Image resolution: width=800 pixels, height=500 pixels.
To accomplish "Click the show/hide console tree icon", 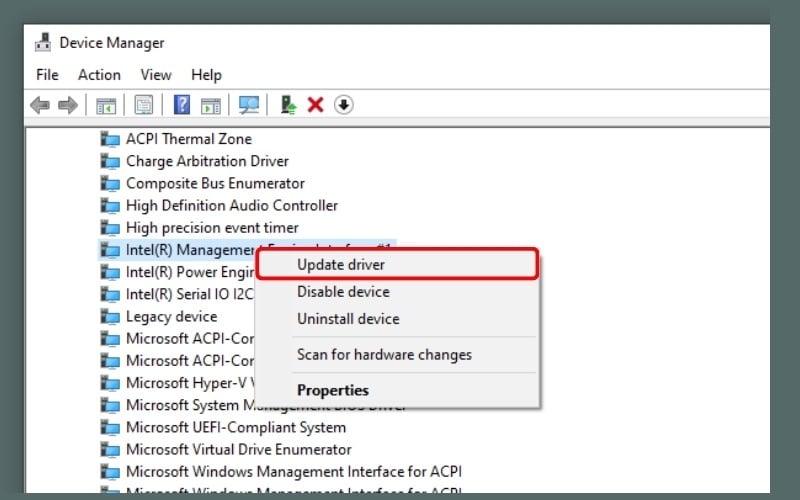I will 106,106.
